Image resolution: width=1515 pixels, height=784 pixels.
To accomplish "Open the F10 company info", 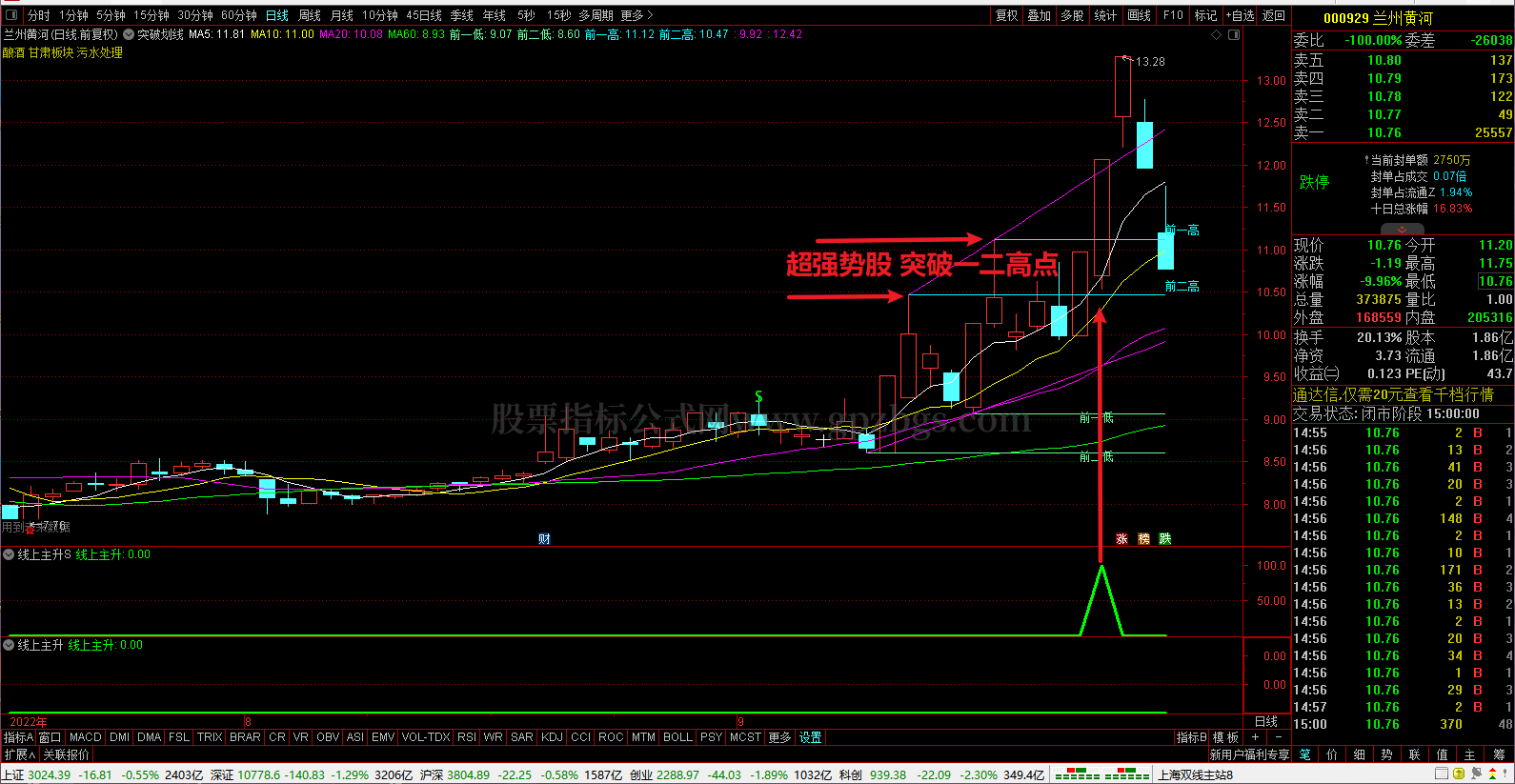I will point(1173,15).
